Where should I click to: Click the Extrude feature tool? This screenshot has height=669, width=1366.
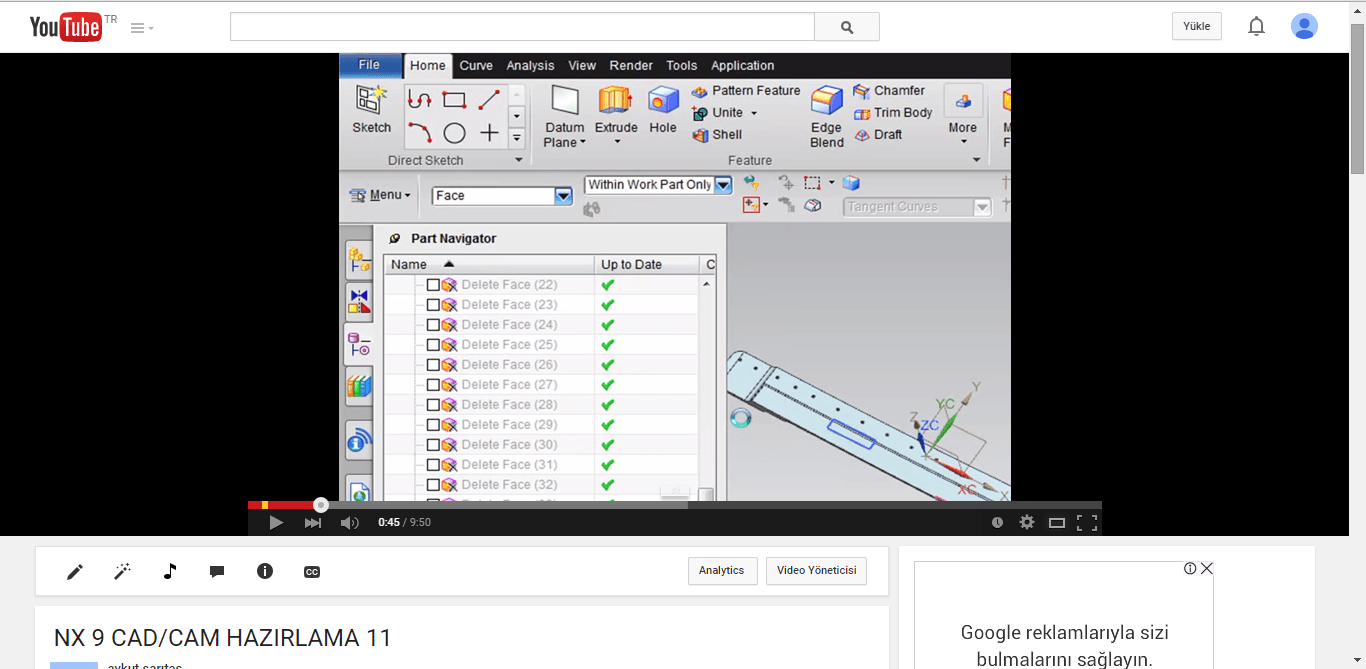click(x=616, y=108)
